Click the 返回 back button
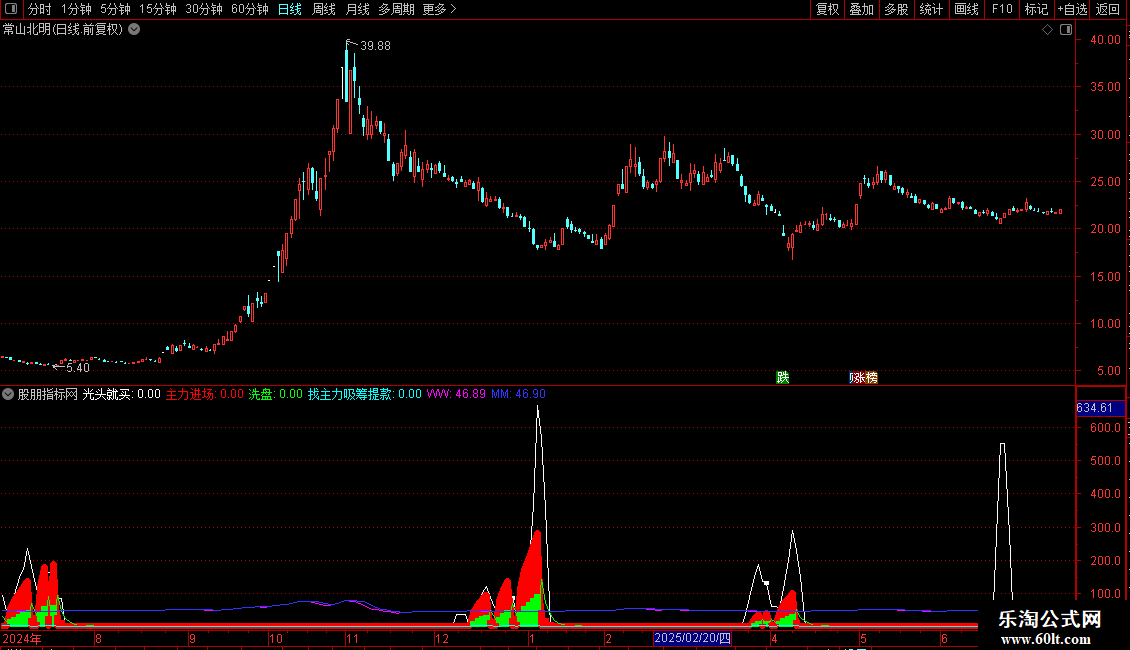The image size is (1130, 650). point(1108,9)
